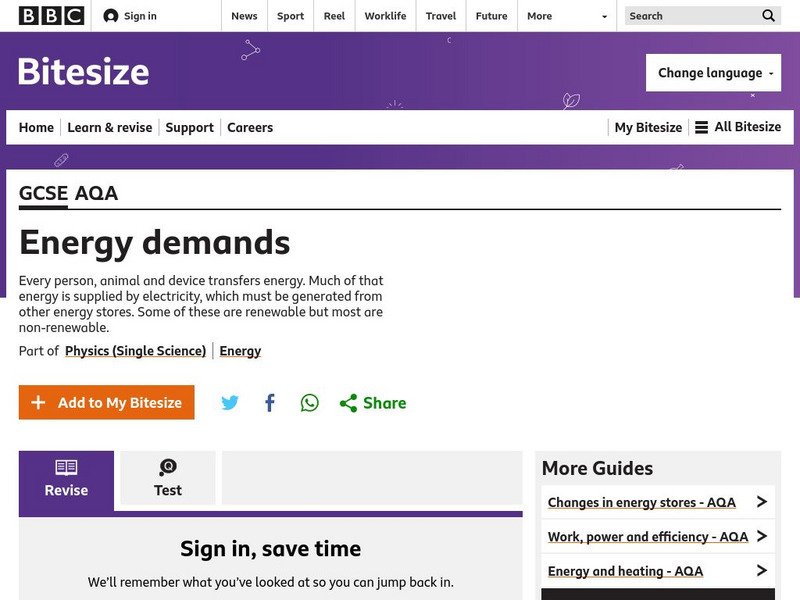Select the search magnifying glass icon
Viewport: 800px width, 600px height.
[x=768, y=16]
